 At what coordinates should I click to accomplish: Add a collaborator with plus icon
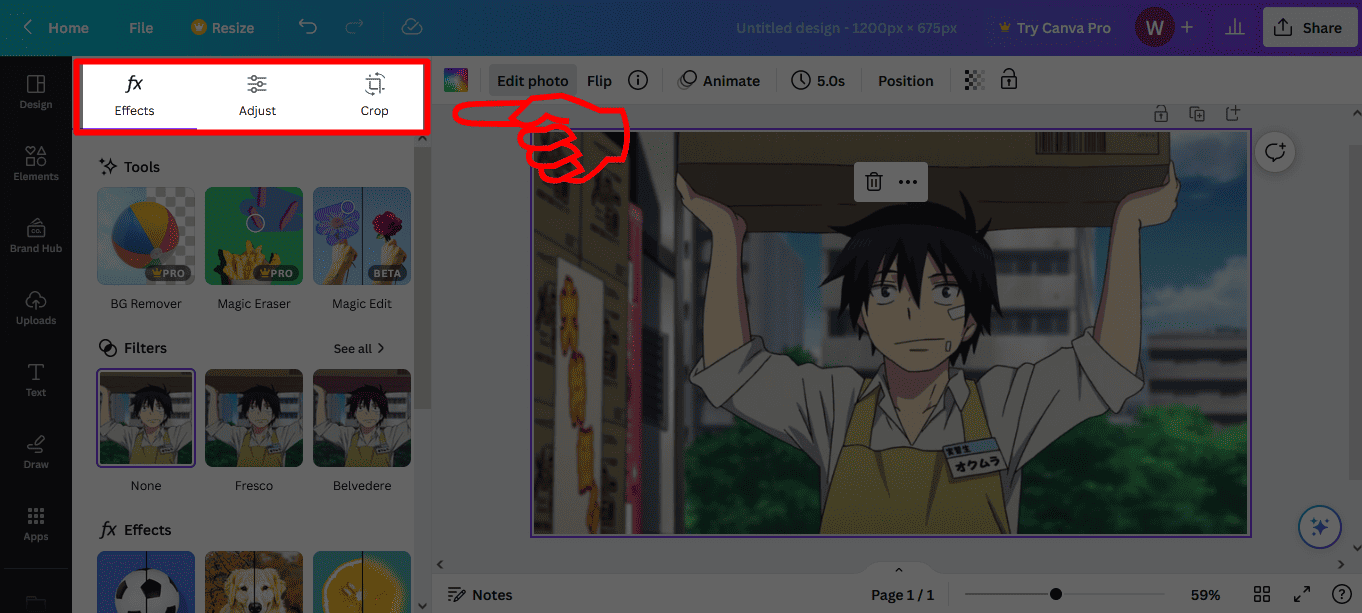pos(1187,28)
